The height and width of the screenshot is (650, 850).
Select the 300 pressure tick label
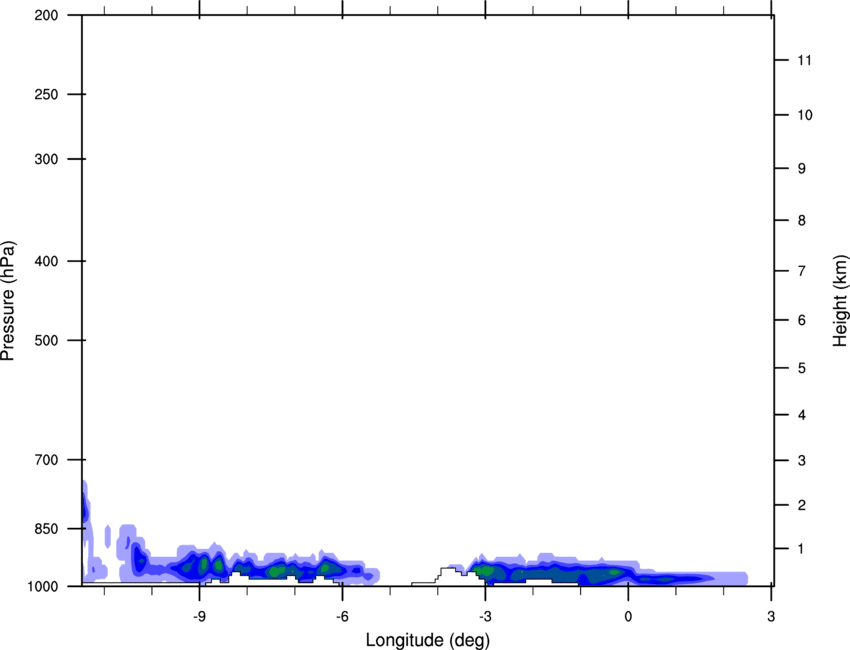pyautogui.click(x=46, y=159)
